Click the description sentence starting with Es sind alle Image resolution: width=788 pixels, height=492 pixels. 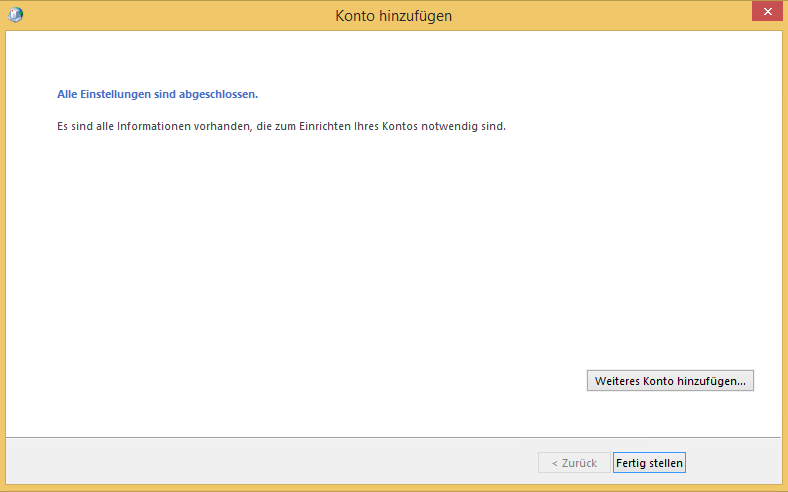point(281,127)
